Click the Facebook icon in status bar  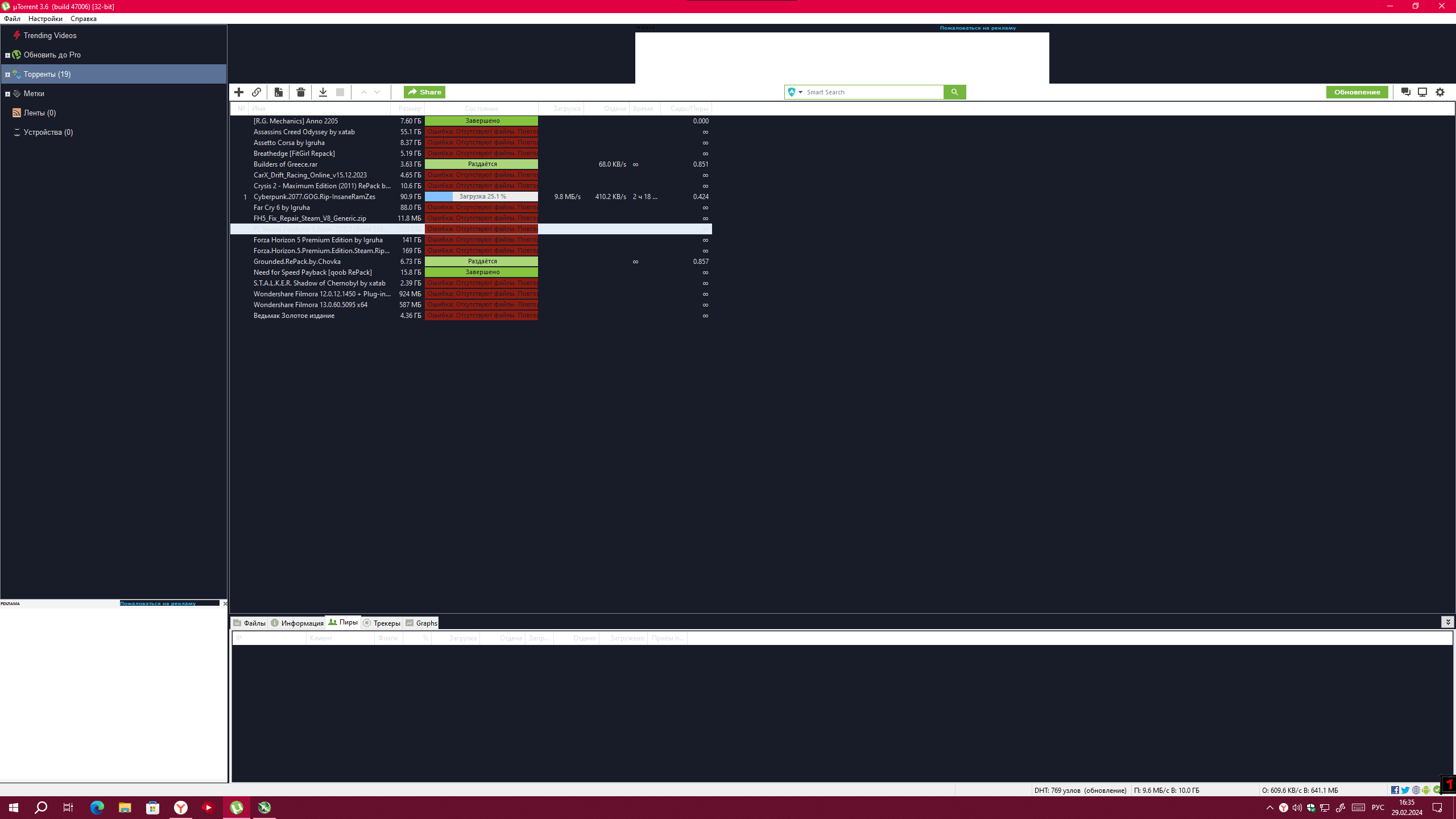click(x=1395, y=790)
